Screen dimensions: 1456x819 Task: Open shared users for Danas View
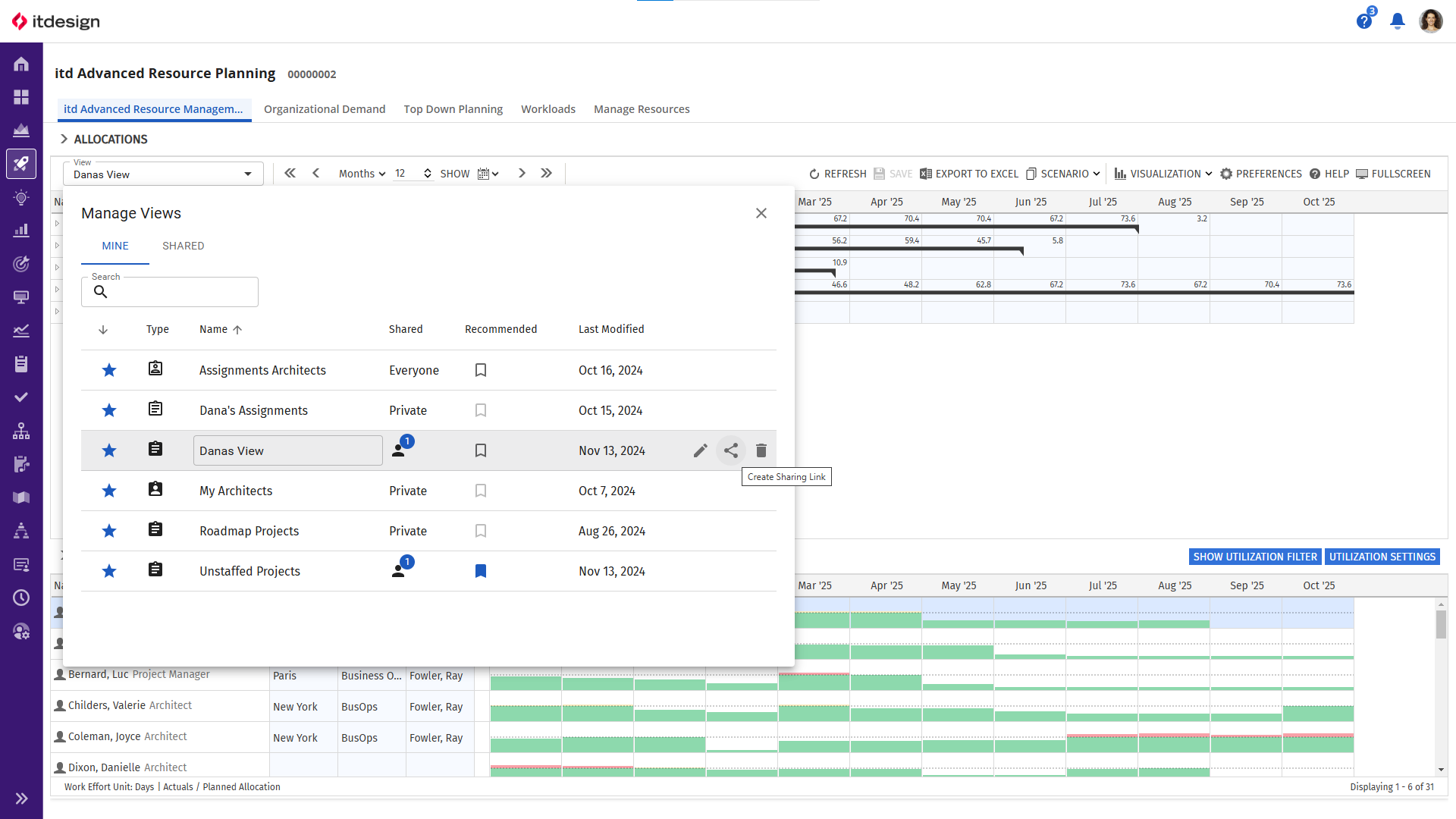click(402, 447)
